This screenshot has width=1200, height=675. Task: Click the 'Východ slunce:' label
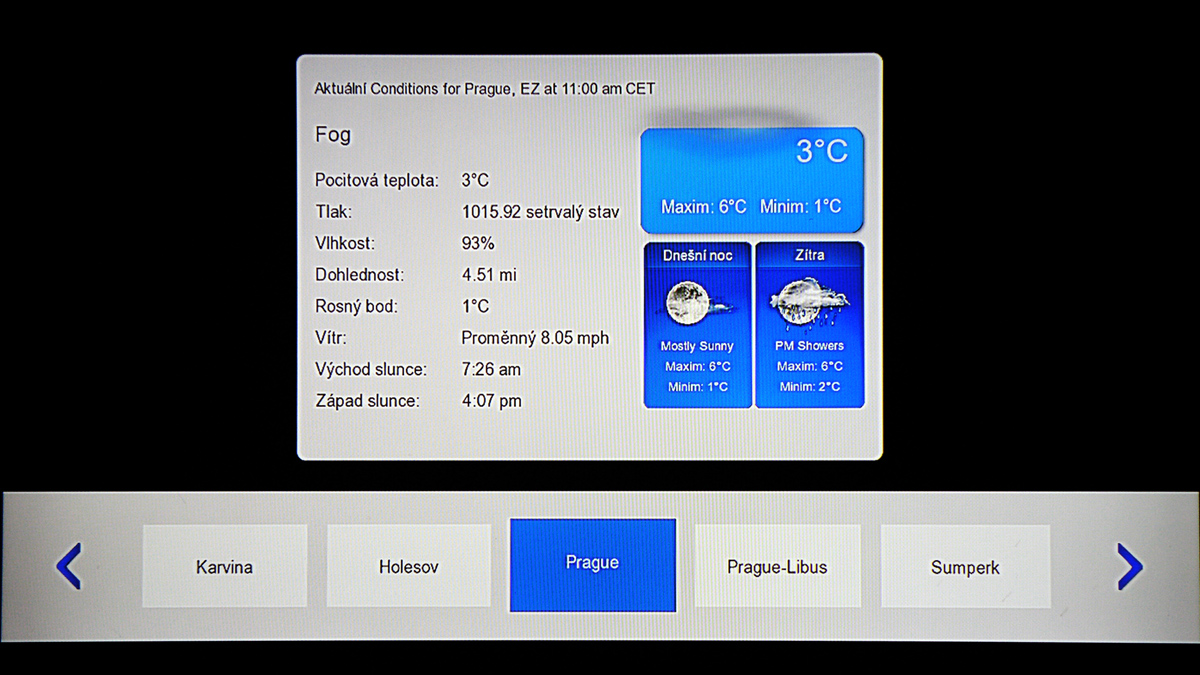[371, 369]
